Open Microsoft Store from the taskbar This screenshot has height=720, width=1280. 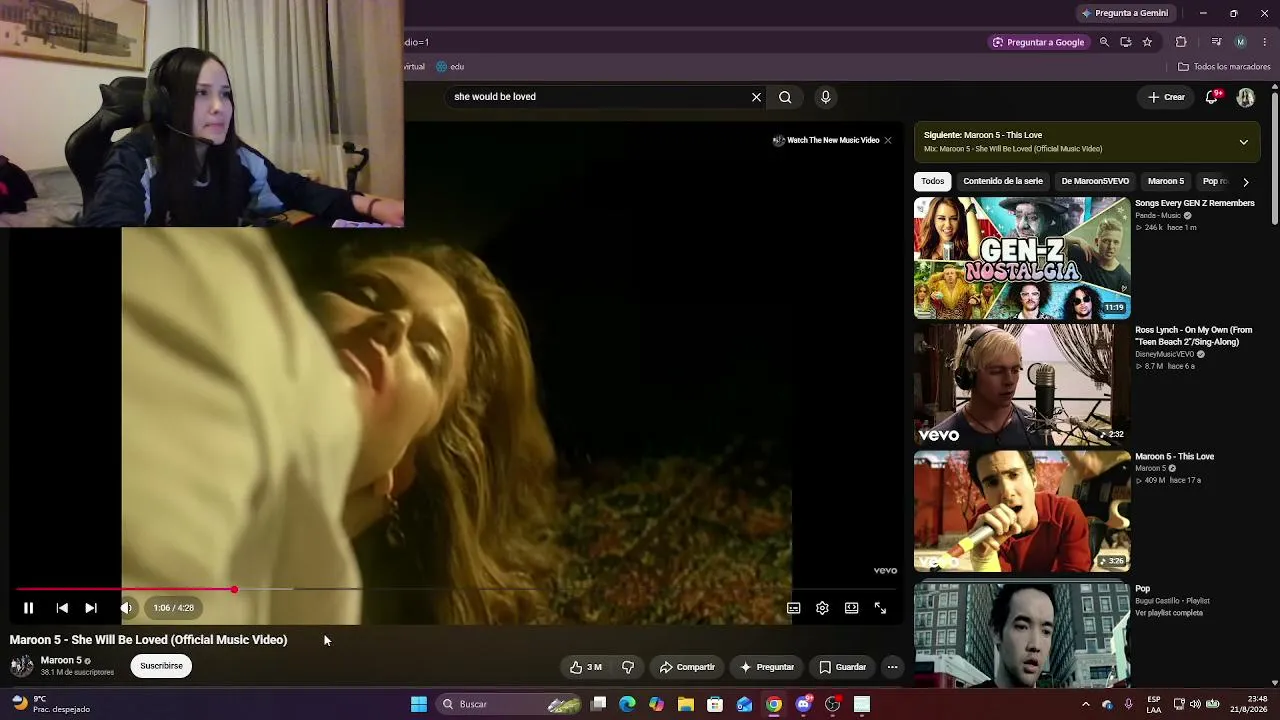[715, 704]
